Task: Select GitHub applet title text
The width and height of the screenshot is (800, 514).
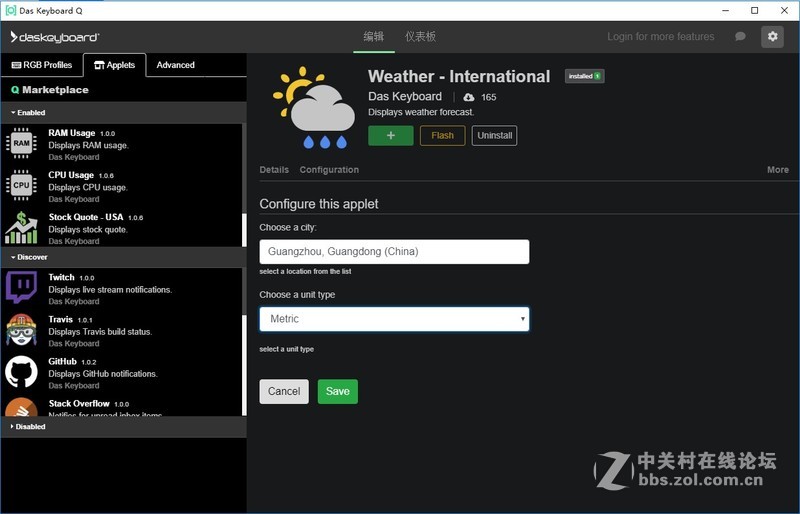Action: (x=62, y=361)
